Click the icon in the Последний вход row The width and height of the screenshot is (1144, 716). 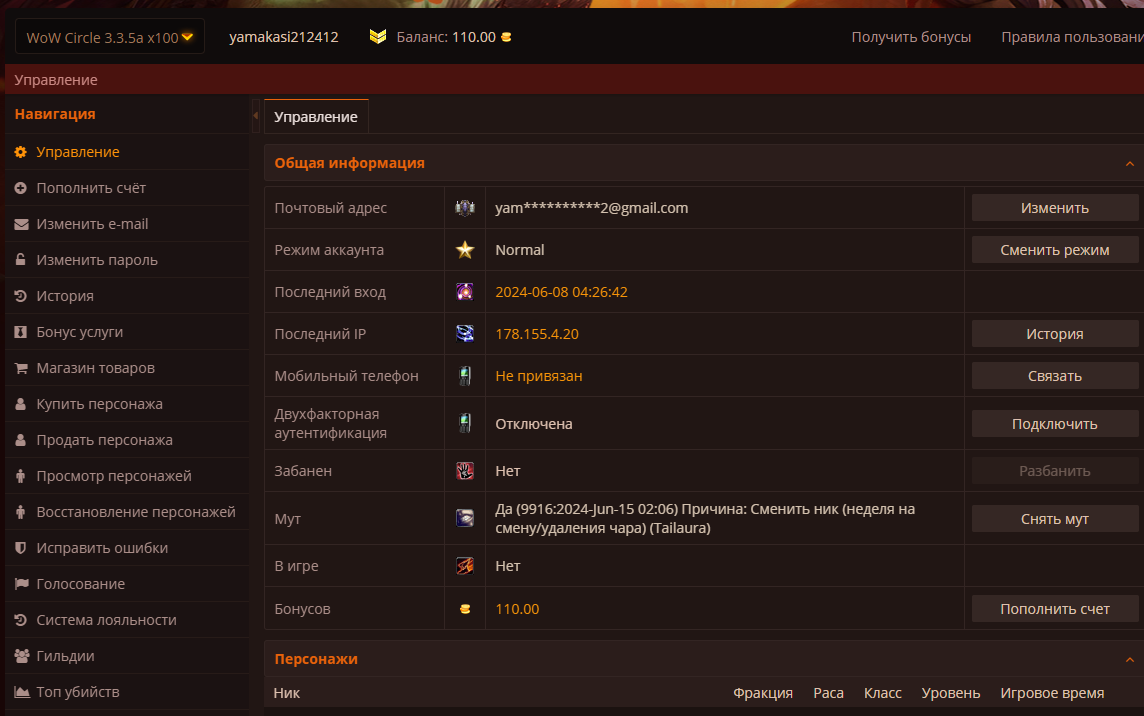[465, 292]
